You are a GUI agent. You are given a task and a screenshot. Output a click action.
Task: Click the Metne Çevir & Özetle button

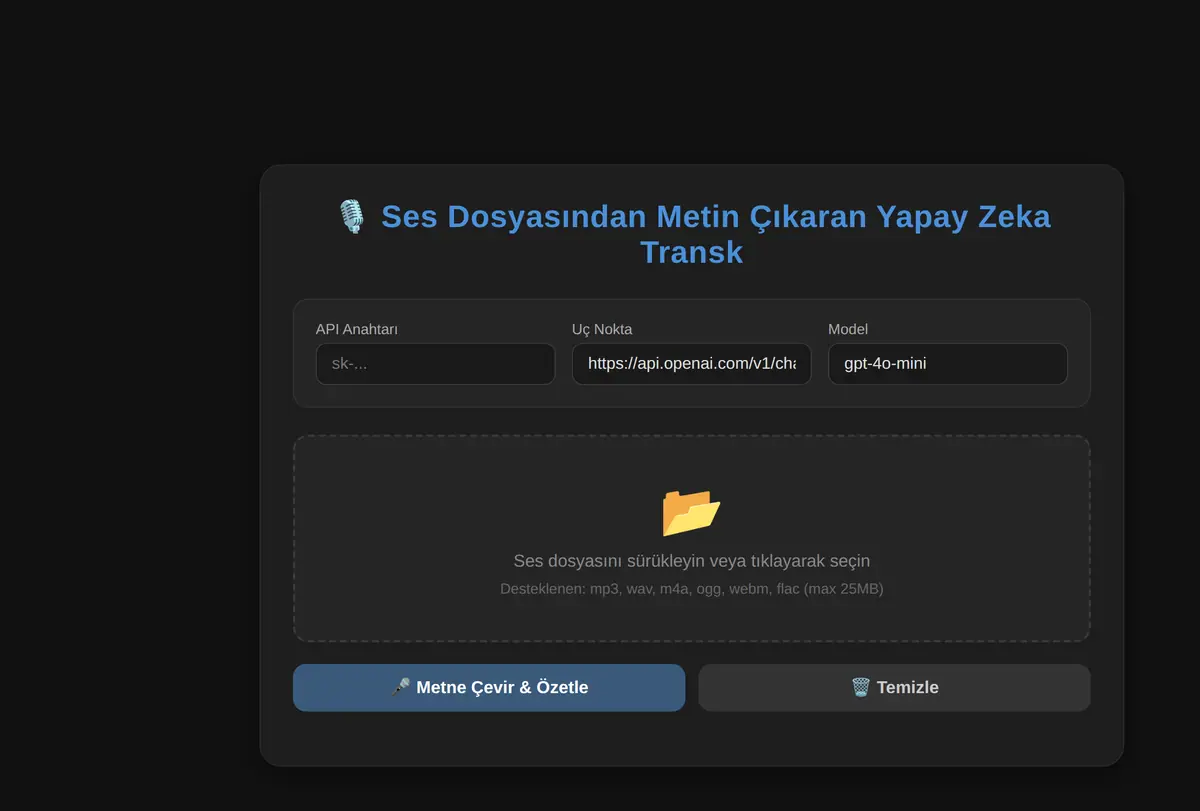[x=489, y=688]
